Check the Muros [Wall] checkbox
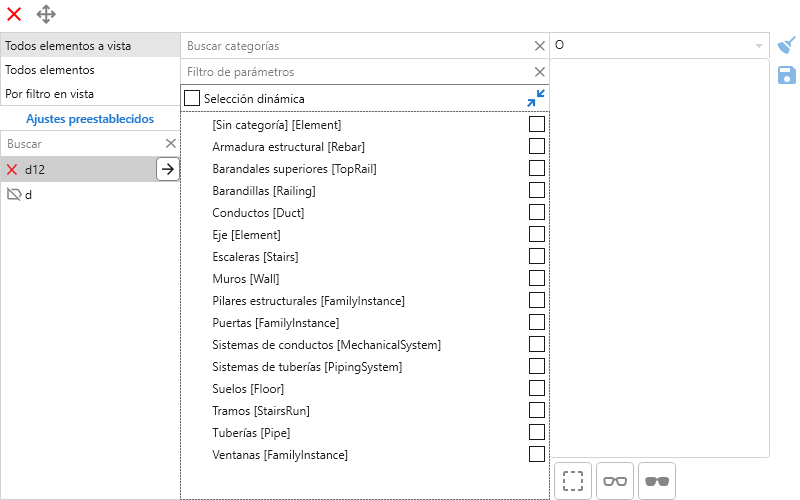Image resolution: width=800 pixels, height=500 pixels. click(537, 278)
